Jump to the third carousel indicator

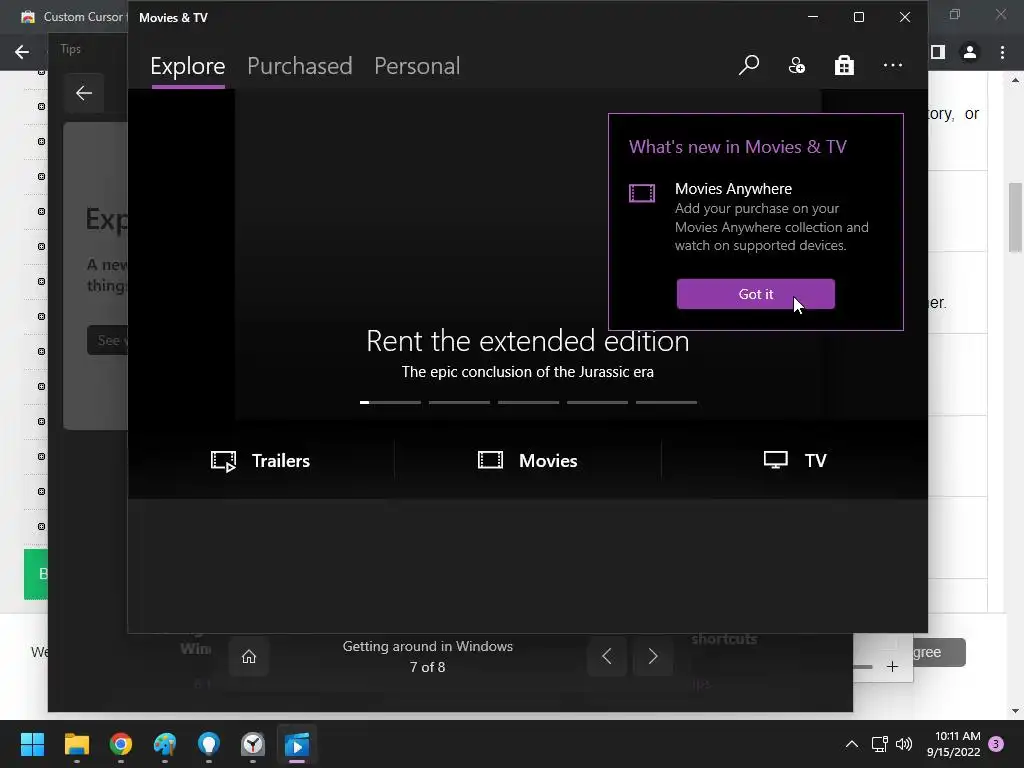(x=528, y=402)
